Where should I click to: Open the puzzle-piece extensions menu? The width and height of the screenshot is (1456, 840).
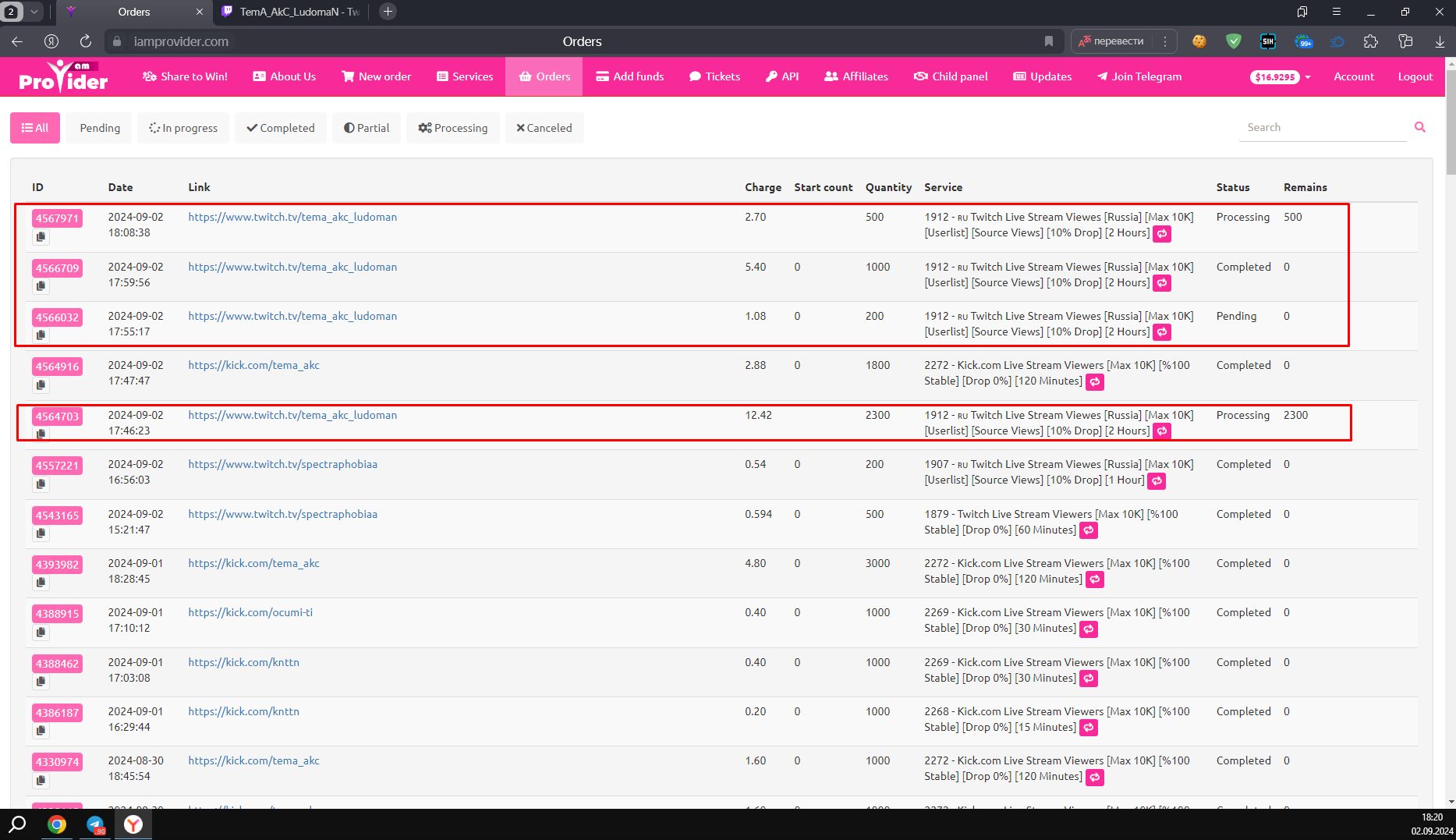tap(1371, 41)
